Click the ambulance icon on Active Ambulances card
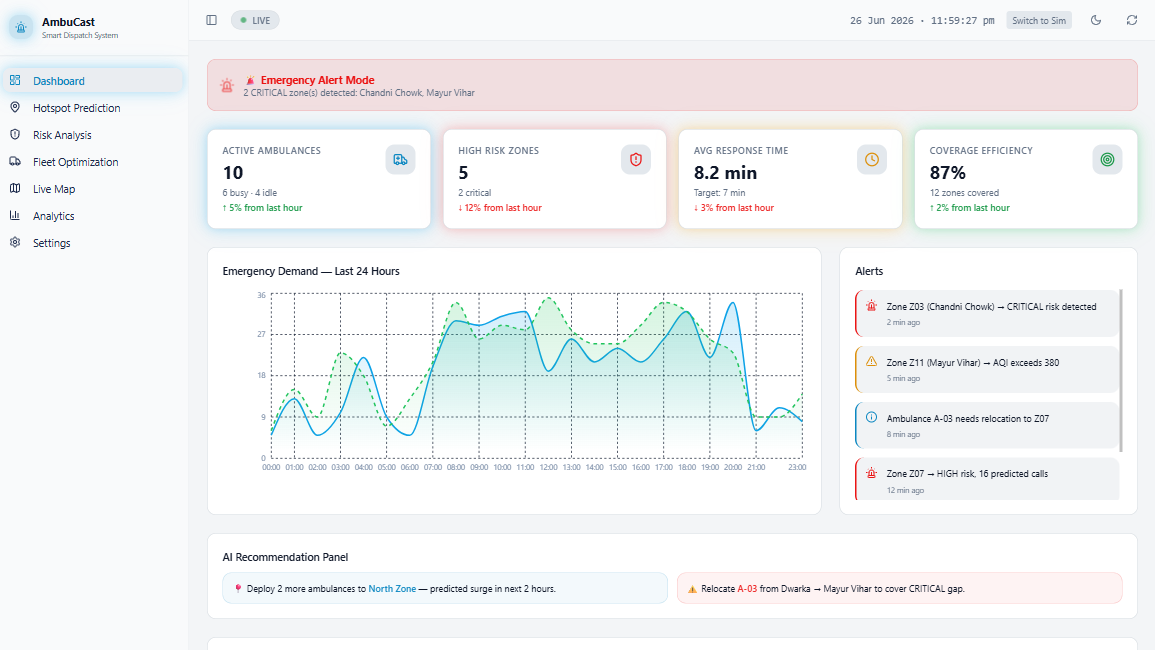 (x=400, y=159)
